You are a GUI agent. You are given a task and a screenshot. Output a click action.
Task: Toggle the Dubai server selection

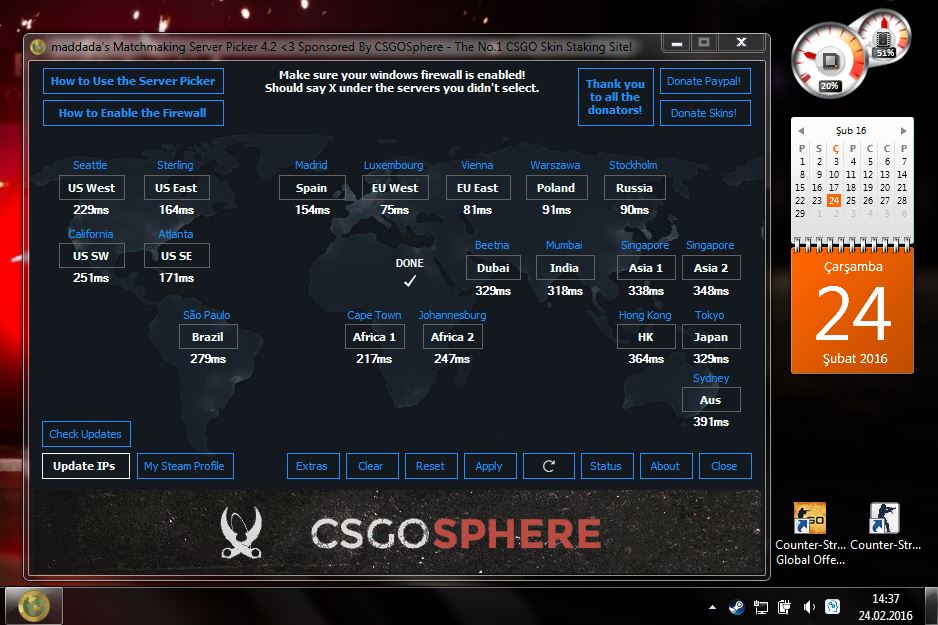492,267
